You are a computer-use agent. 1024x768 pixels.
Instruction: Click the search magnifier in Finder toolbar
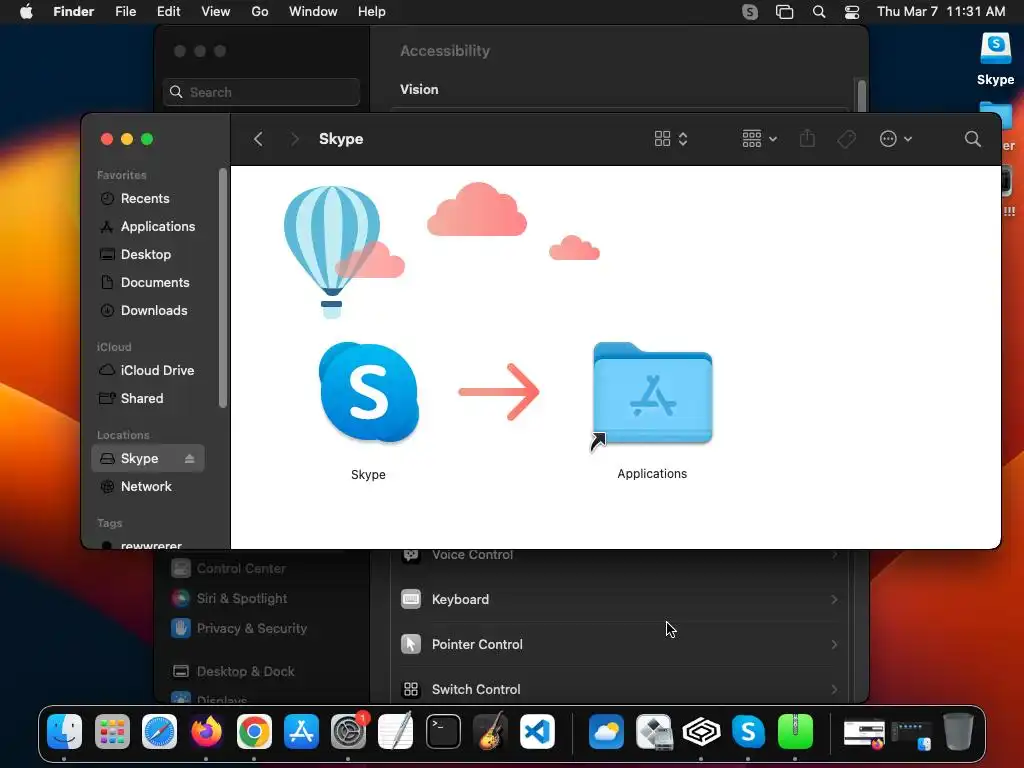[972, 139]
